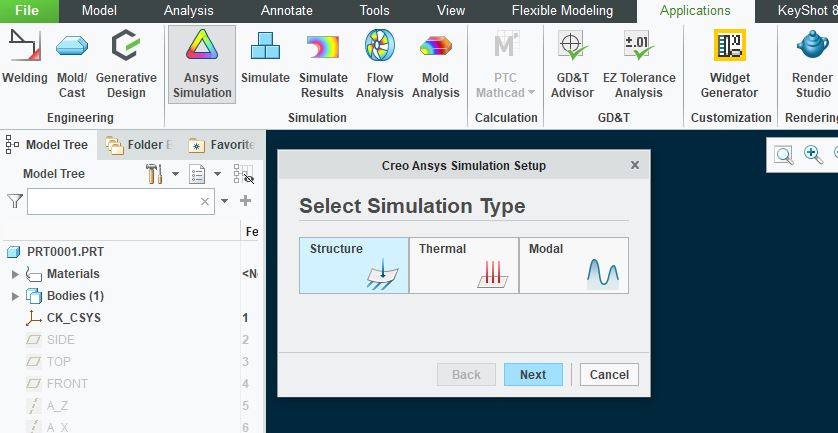Image resolution: width=838 pixels, height=433 pixels.
Task: Switch to the Favorites panel tab
Action: 222,145
